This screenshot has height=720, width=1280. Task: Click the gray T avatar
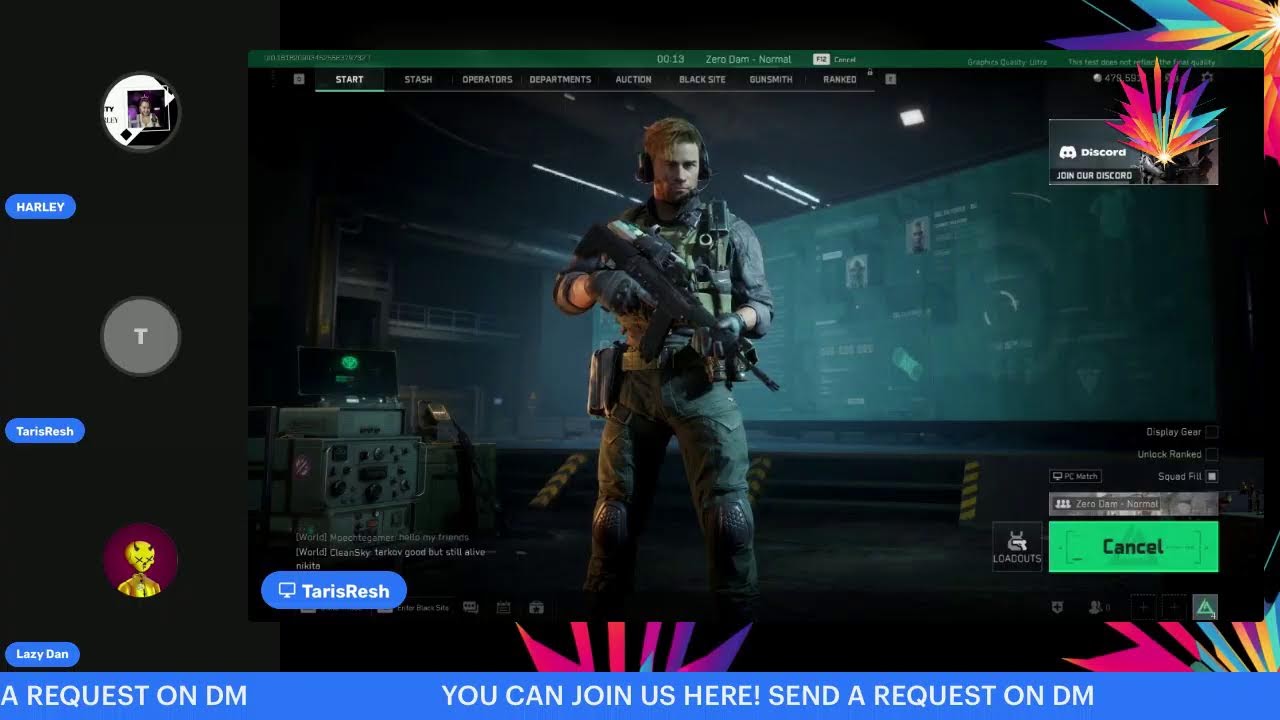141,336
